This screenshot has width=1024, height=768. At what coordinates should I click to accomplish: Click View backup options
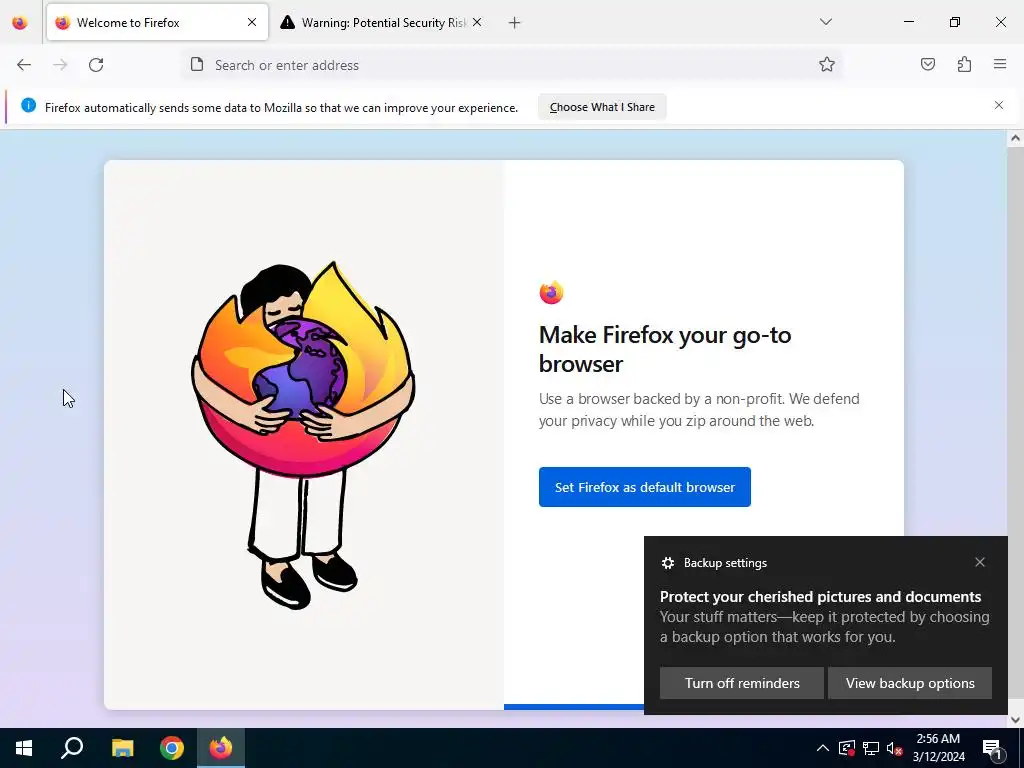click(x=910, y=683)
